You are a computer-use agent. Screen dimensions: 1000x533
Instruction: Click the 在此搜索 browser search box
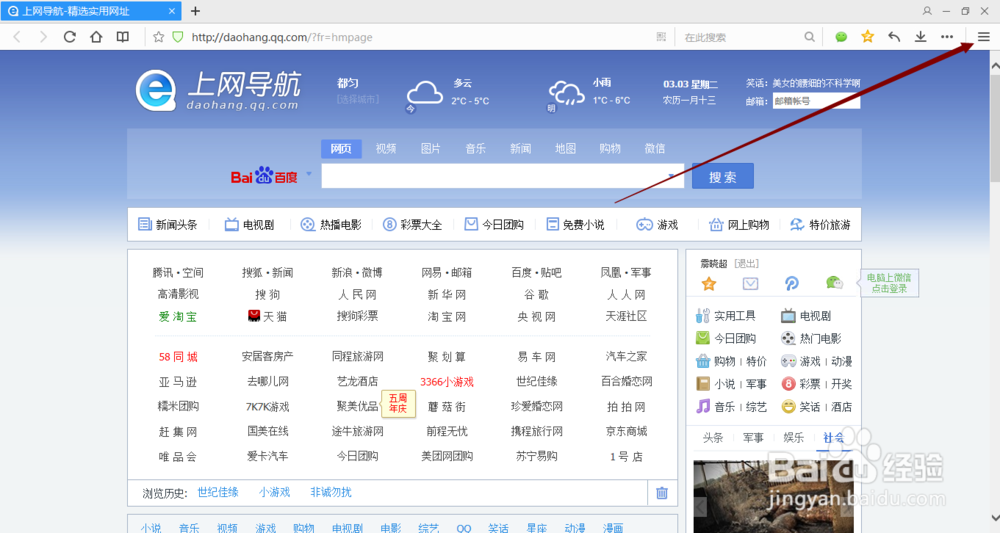(x=740, y=37)
